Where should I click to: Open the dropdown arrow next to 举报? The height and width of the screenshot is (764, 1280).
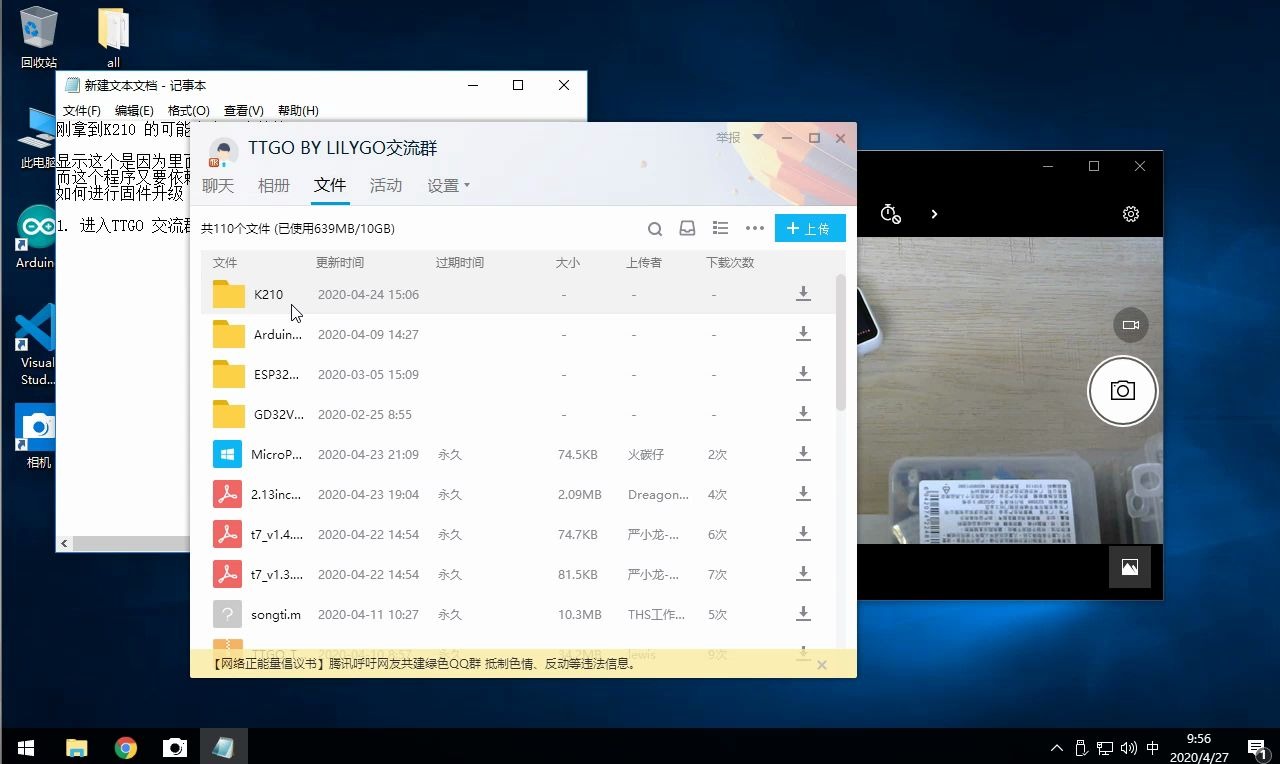pos(758,138)
